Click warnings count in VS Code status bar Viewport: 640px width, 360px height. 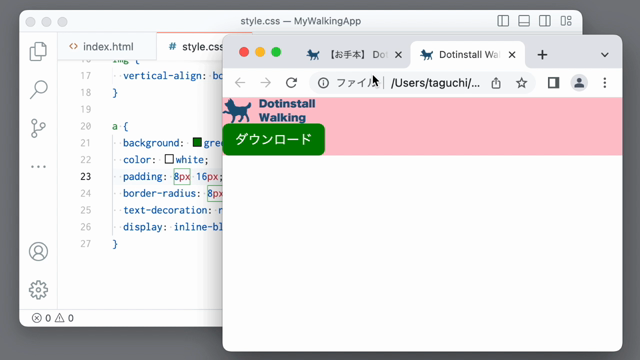tap(64, 318)
